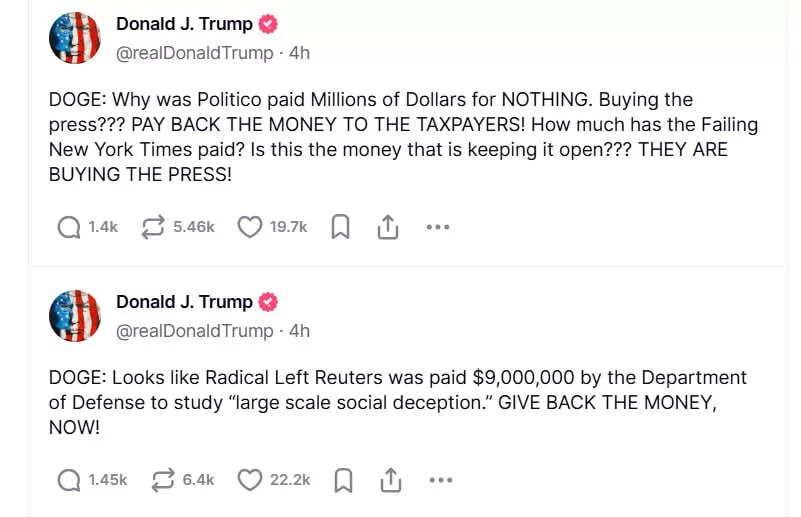Open more options on Reuters post
Image resolution: width=801 pixels, height=517 pixels.
pyautogui.click(x=441, y=481)
